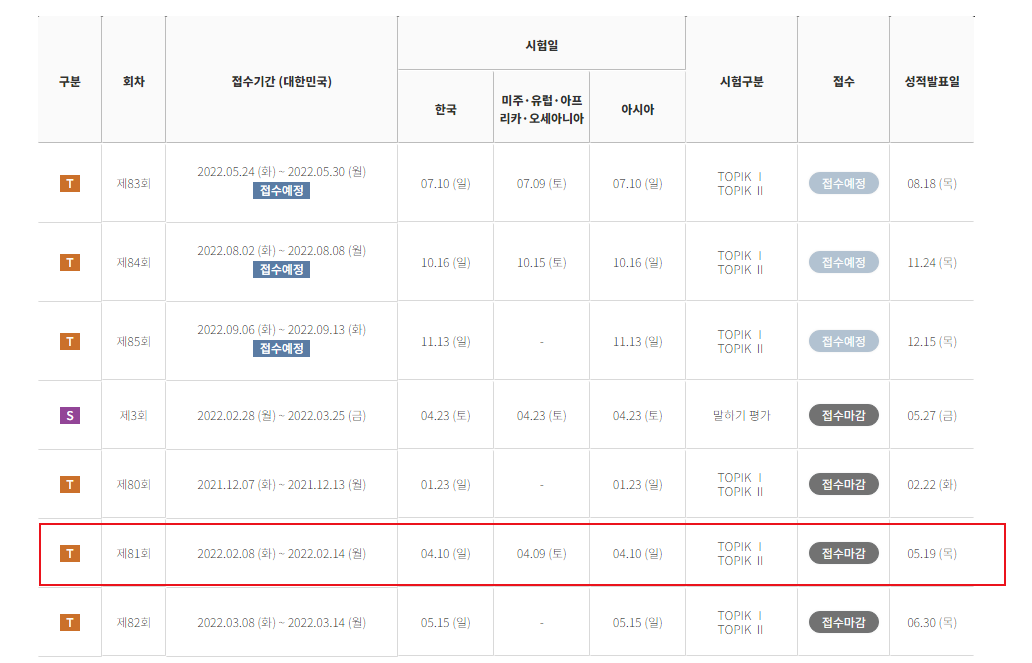
Task: Click the 접수마감 button for 제3회 speaking test
Action: coord(843,415)
